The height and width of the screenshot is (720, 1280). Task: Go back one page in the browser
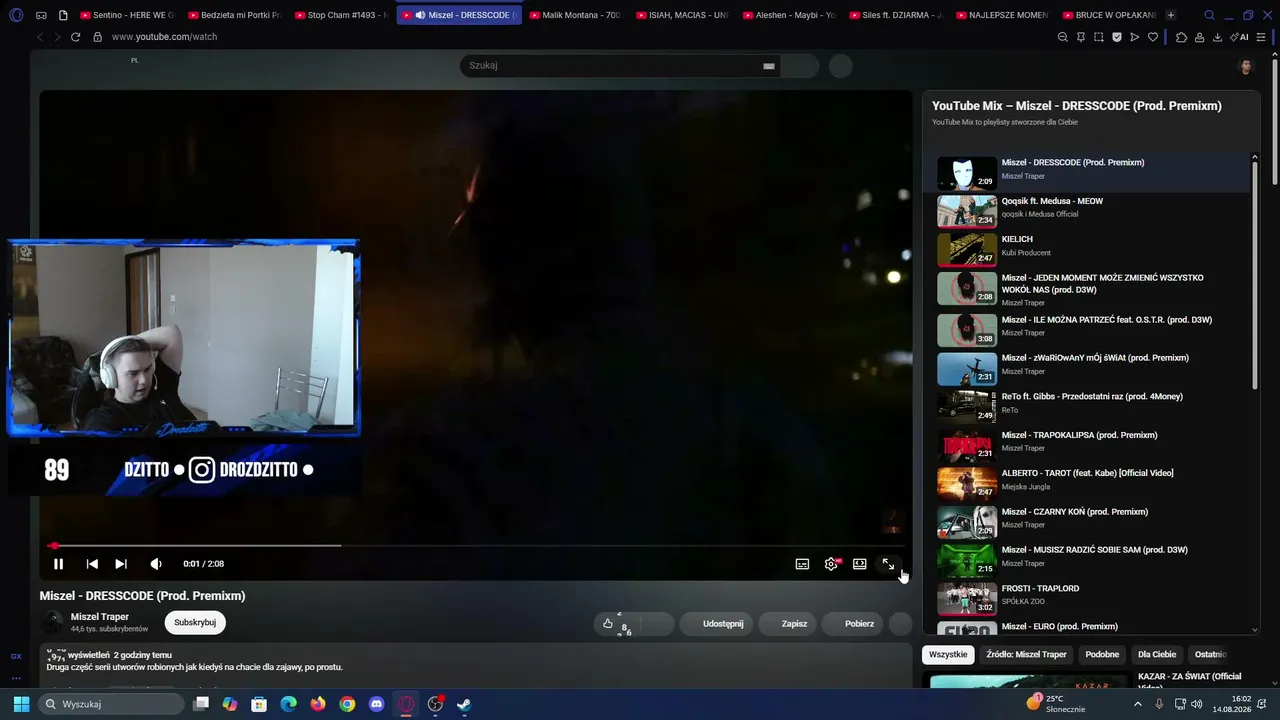click(40, 37)
